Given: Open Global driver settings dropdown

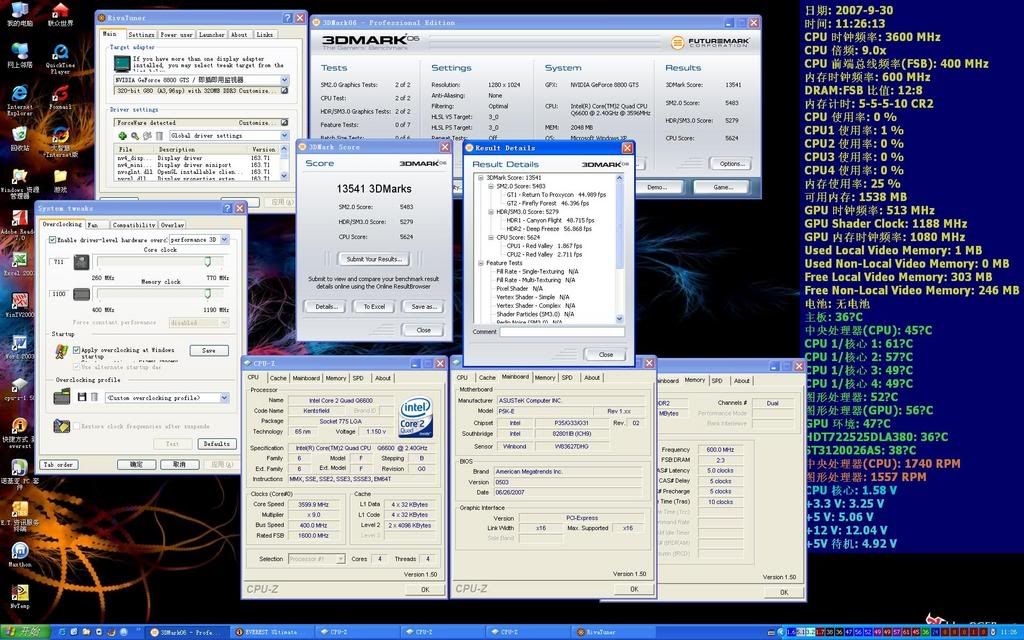Looking at the screenshot, I should click(x=284, y=136).
